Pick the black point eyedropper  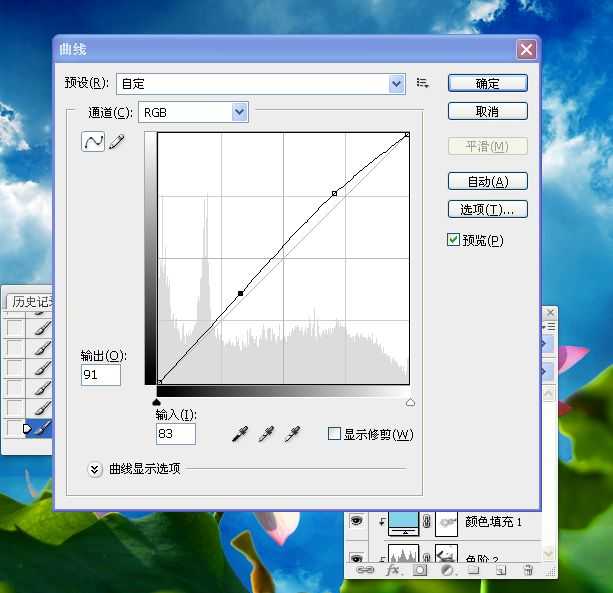click(x=240, y=434)
